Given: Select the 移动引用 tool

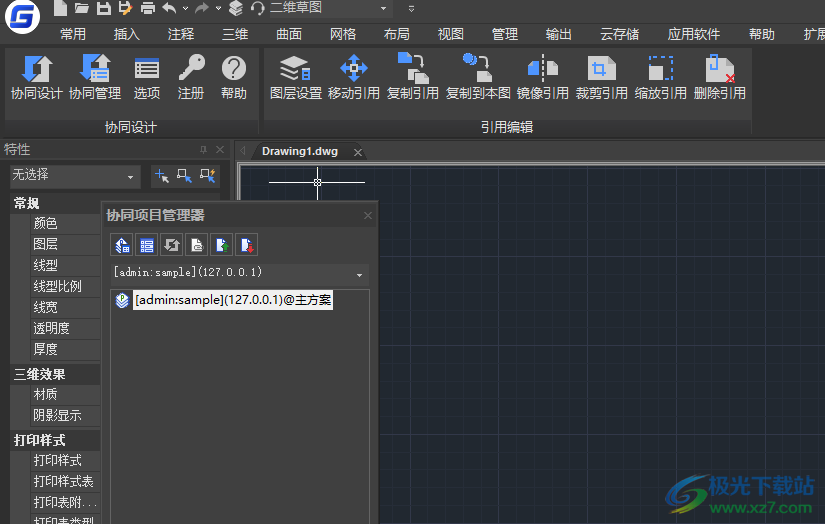Looking at the screenshot, I should (x=354, y=78).
